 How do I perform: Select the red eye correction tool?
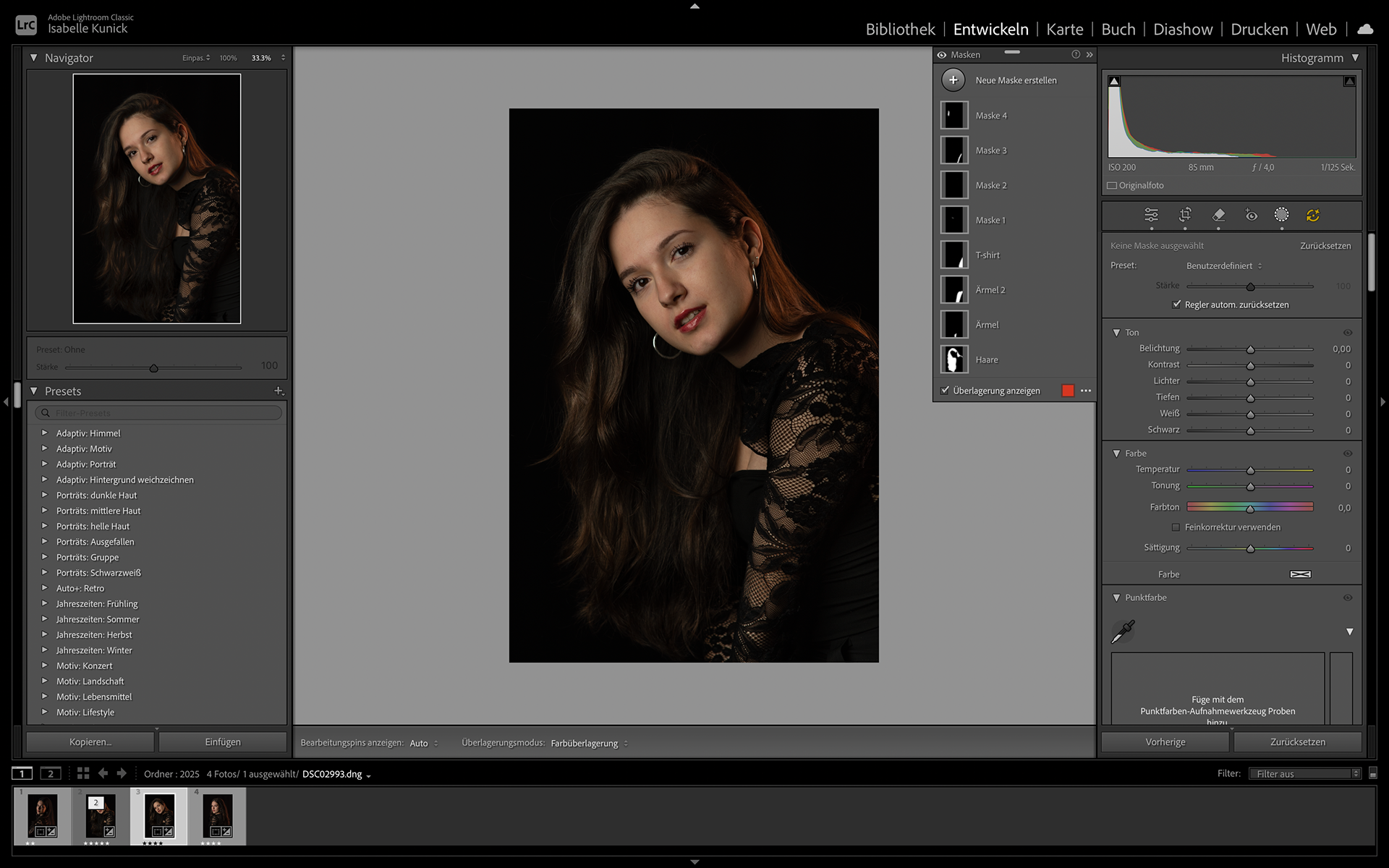tap(1251, 215)
